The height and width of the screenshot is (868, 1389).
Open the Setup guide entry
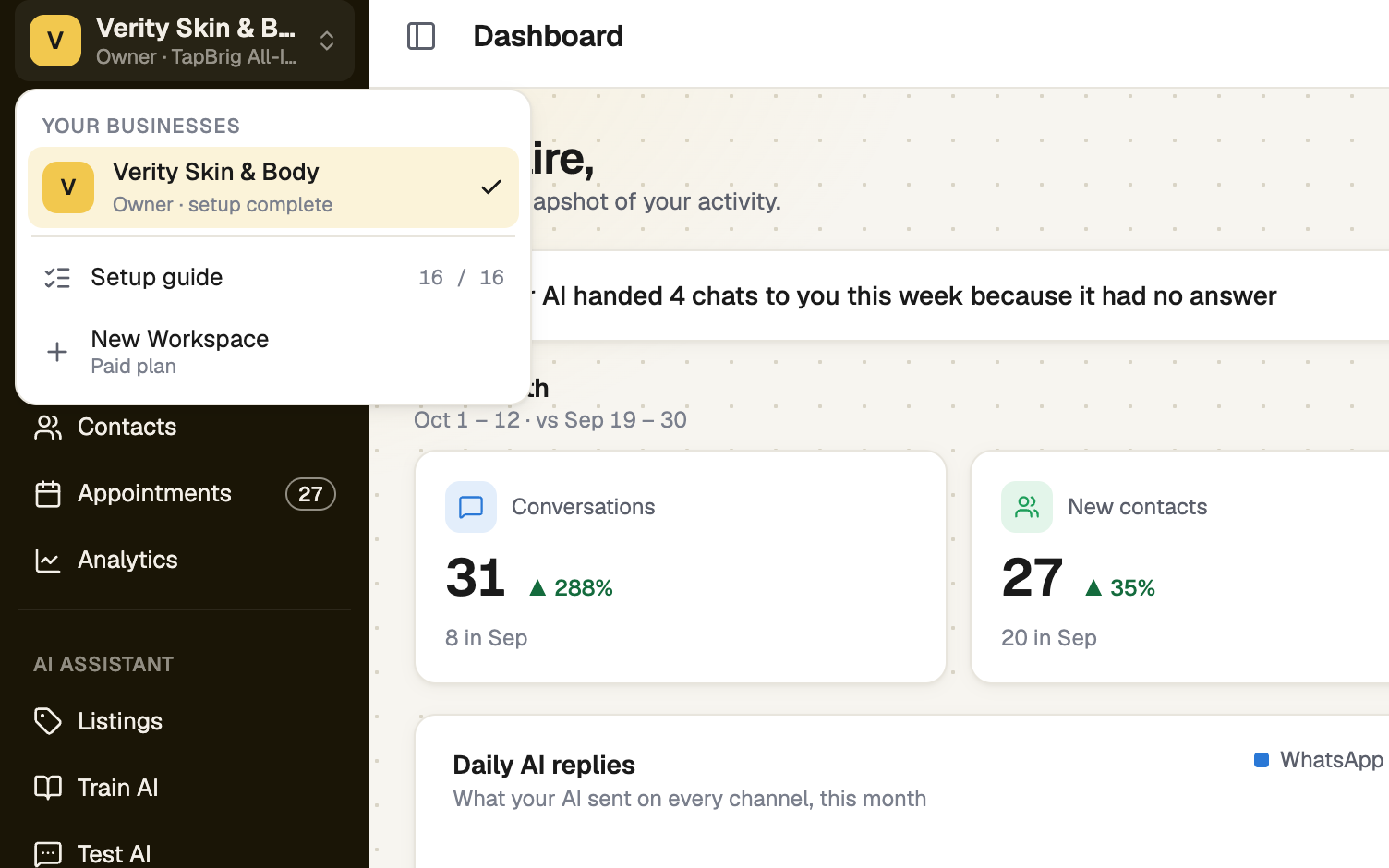(273, 277)
